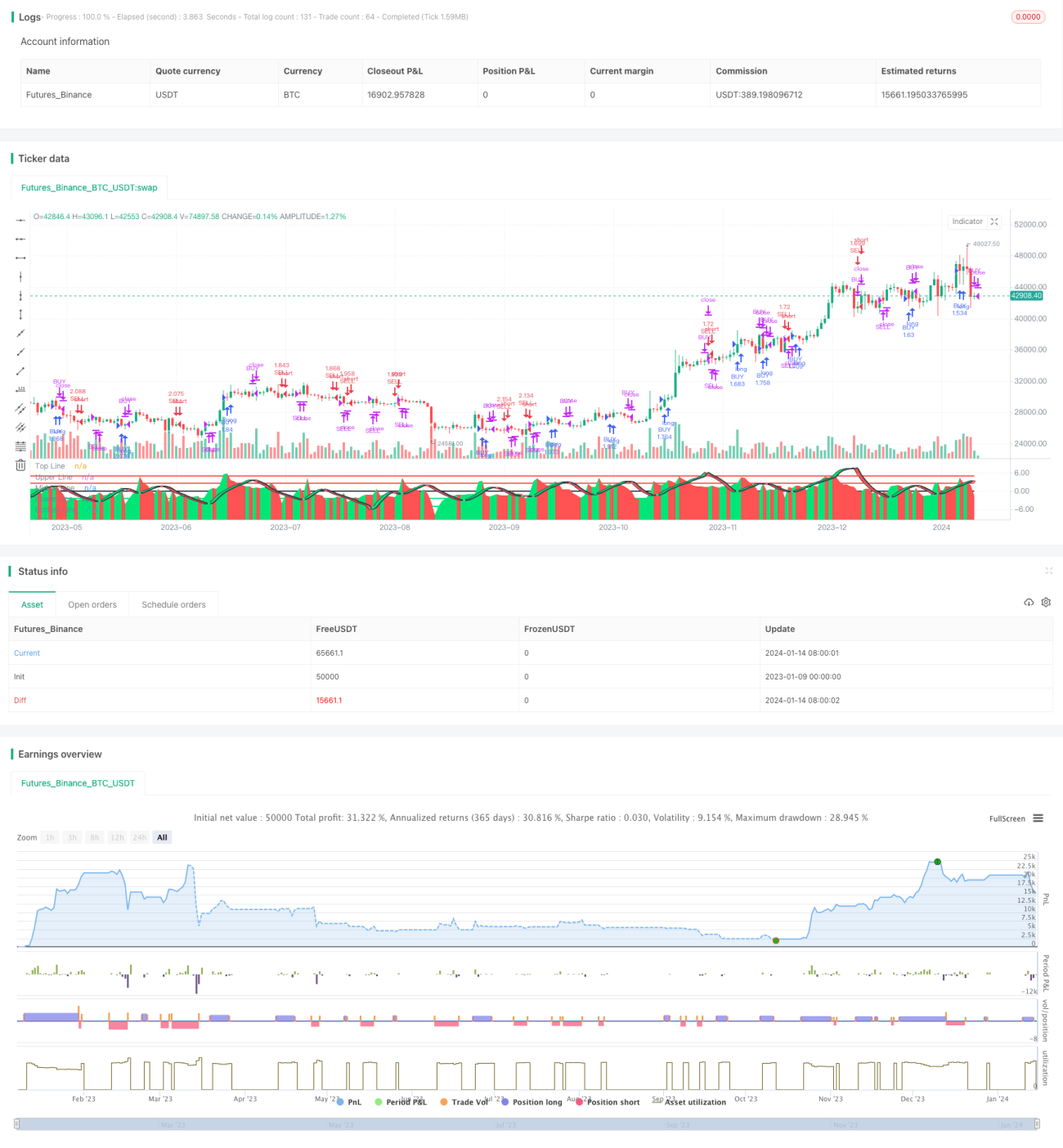Switch to the Open orders tab
The width and height of the screenshot is (1063, 1148).
92,605
